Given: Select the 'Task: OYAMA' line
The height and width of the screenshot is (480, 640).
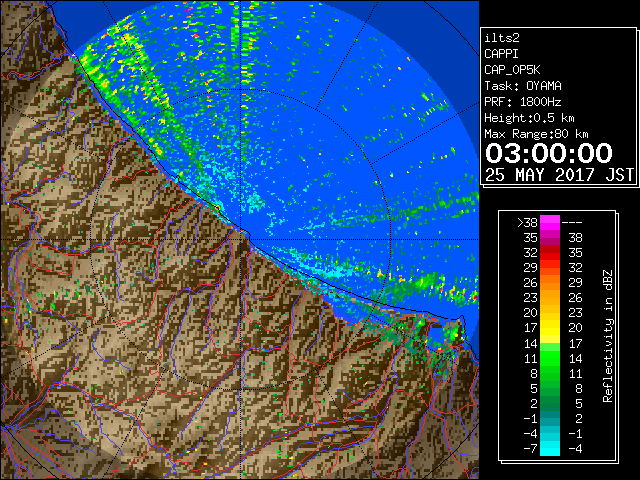Looking at the screenshot, I should 523,86.
